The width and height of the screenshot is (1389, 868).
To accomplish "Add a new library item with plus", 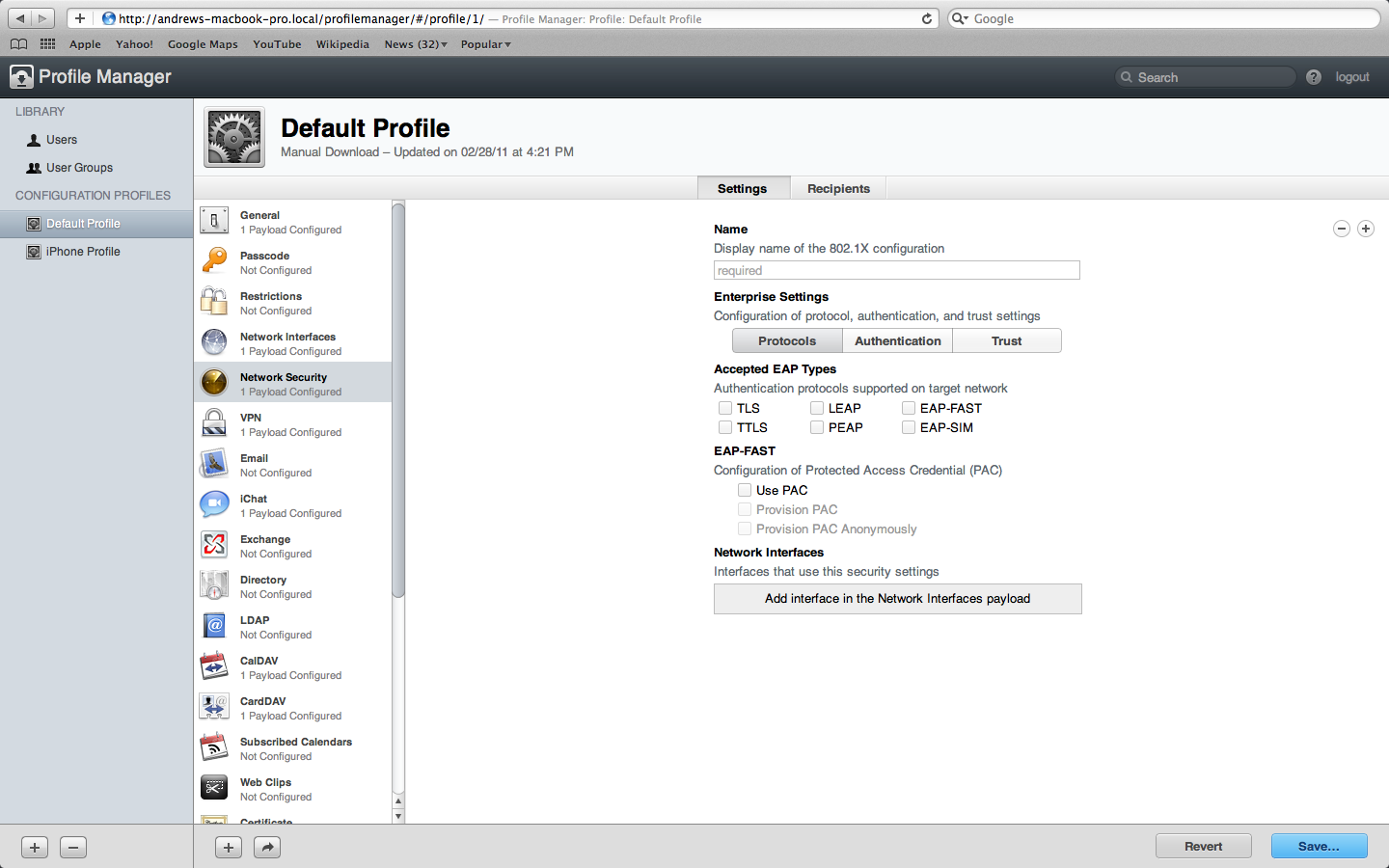I will point(35,847).
